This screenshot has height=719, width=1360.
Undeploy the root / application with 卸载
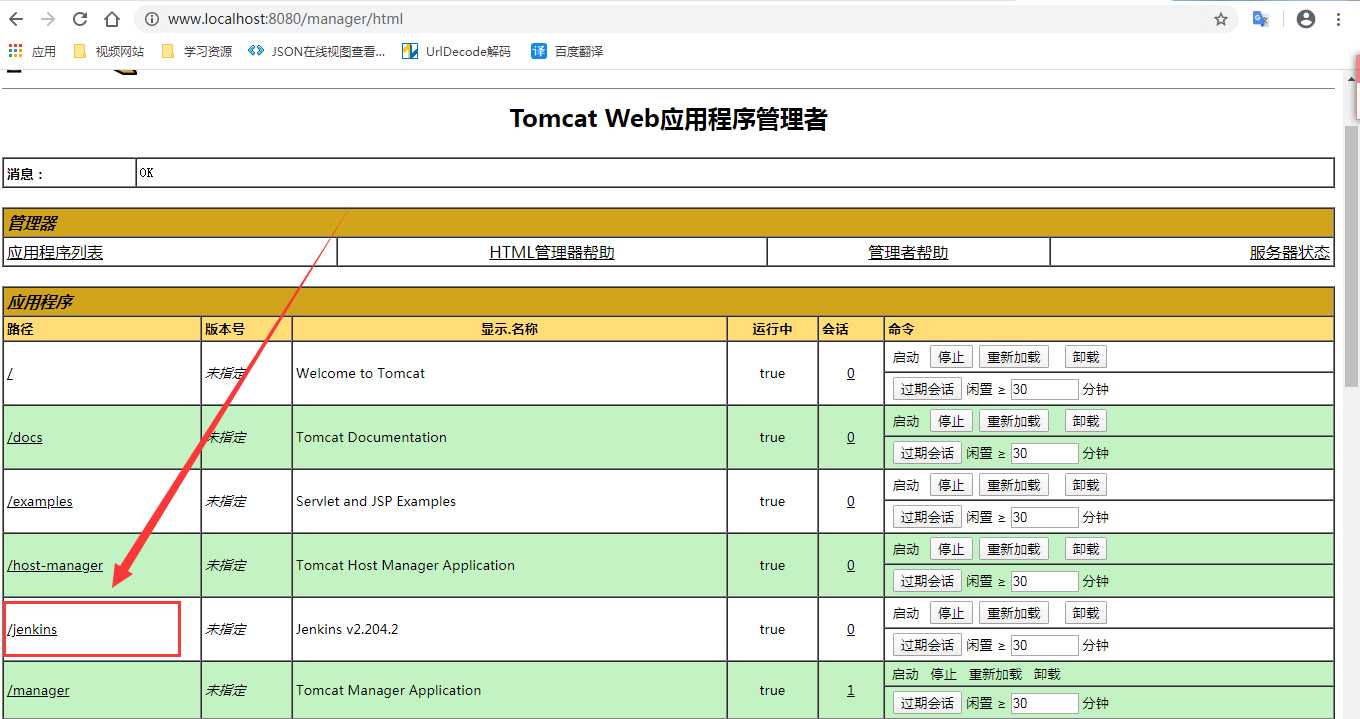click(1086, 357)
